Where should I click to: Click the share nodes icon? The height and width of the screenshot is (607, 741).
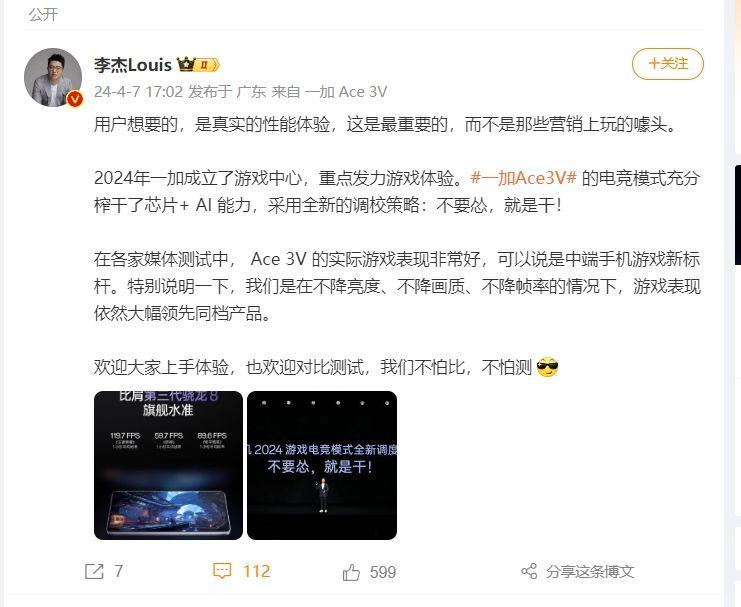pyautogui.click(x=529, y=571)
